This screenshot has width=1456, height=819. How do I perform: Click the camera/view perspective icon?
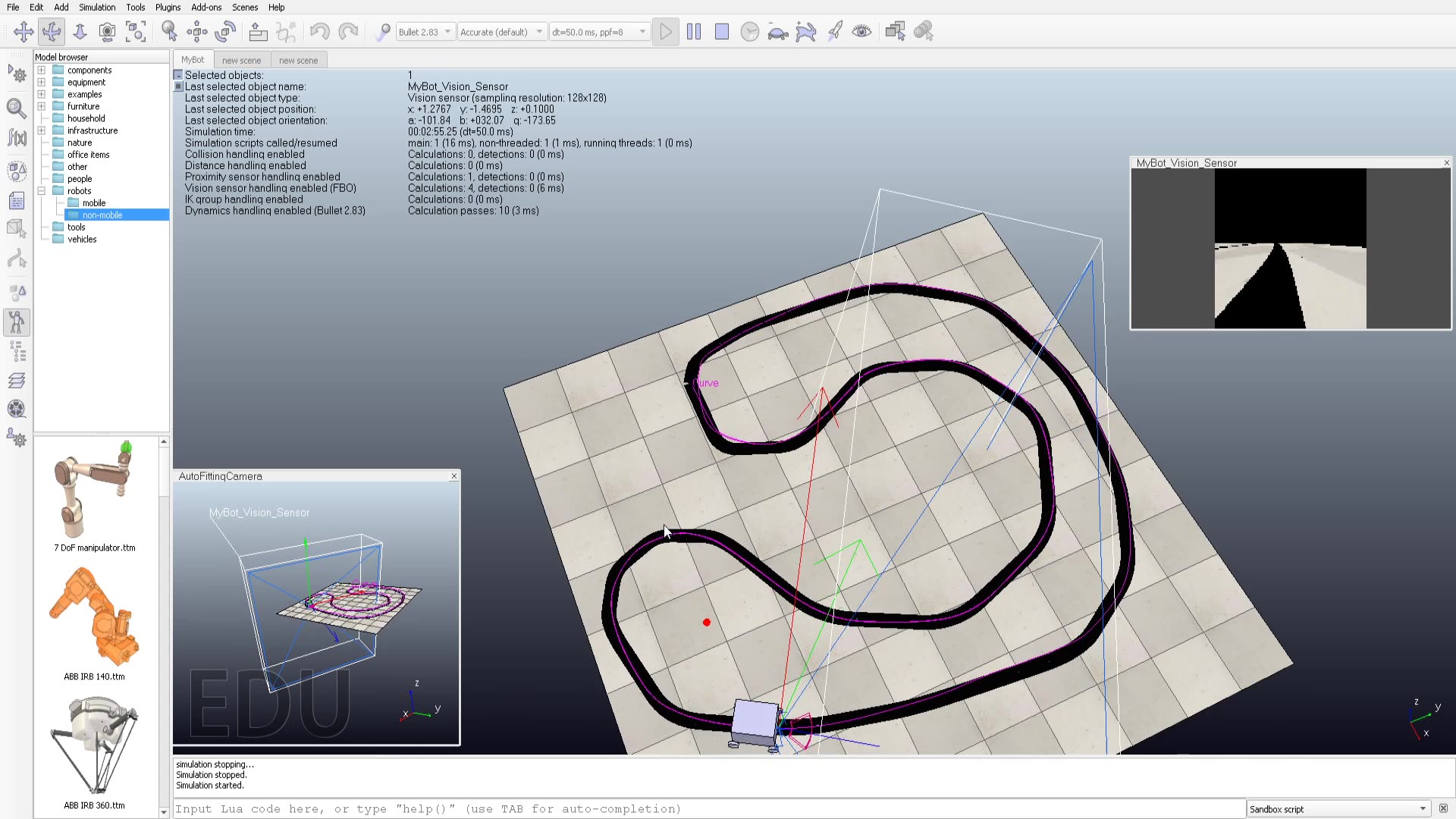tap(107, 32)
